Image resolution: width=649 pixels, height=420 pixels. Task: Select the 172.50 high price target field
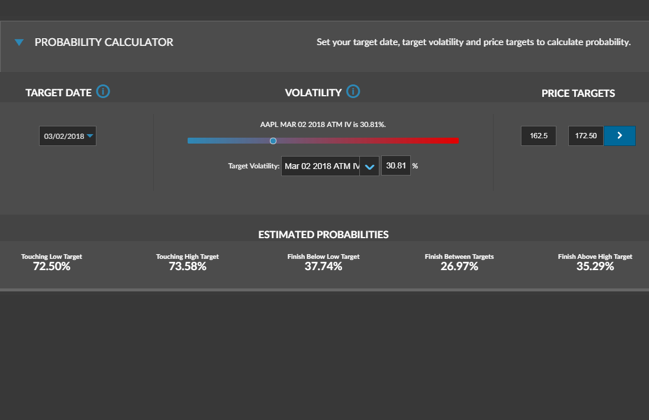(585, 136)
